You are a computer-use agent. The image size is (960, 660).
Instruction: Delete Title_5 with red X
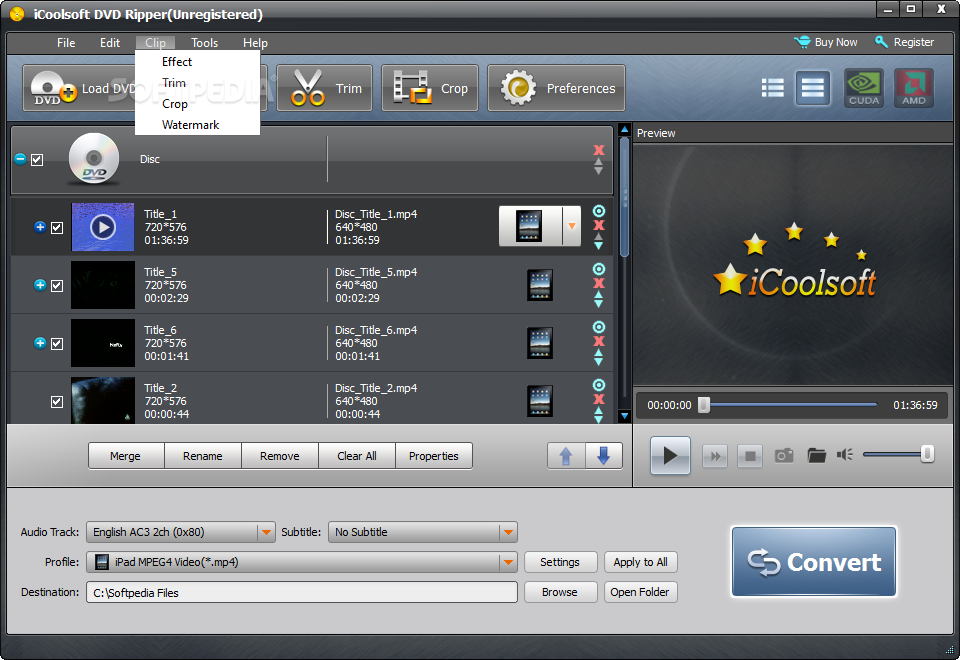click(599, 283)
